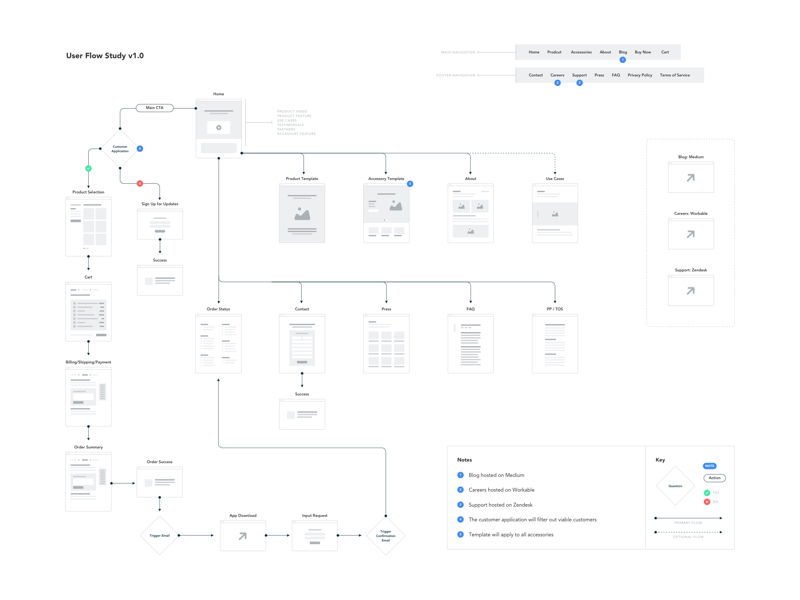Open the Order Status wireframe thumbnail
The image size is (800, 600).
[218, 343]
